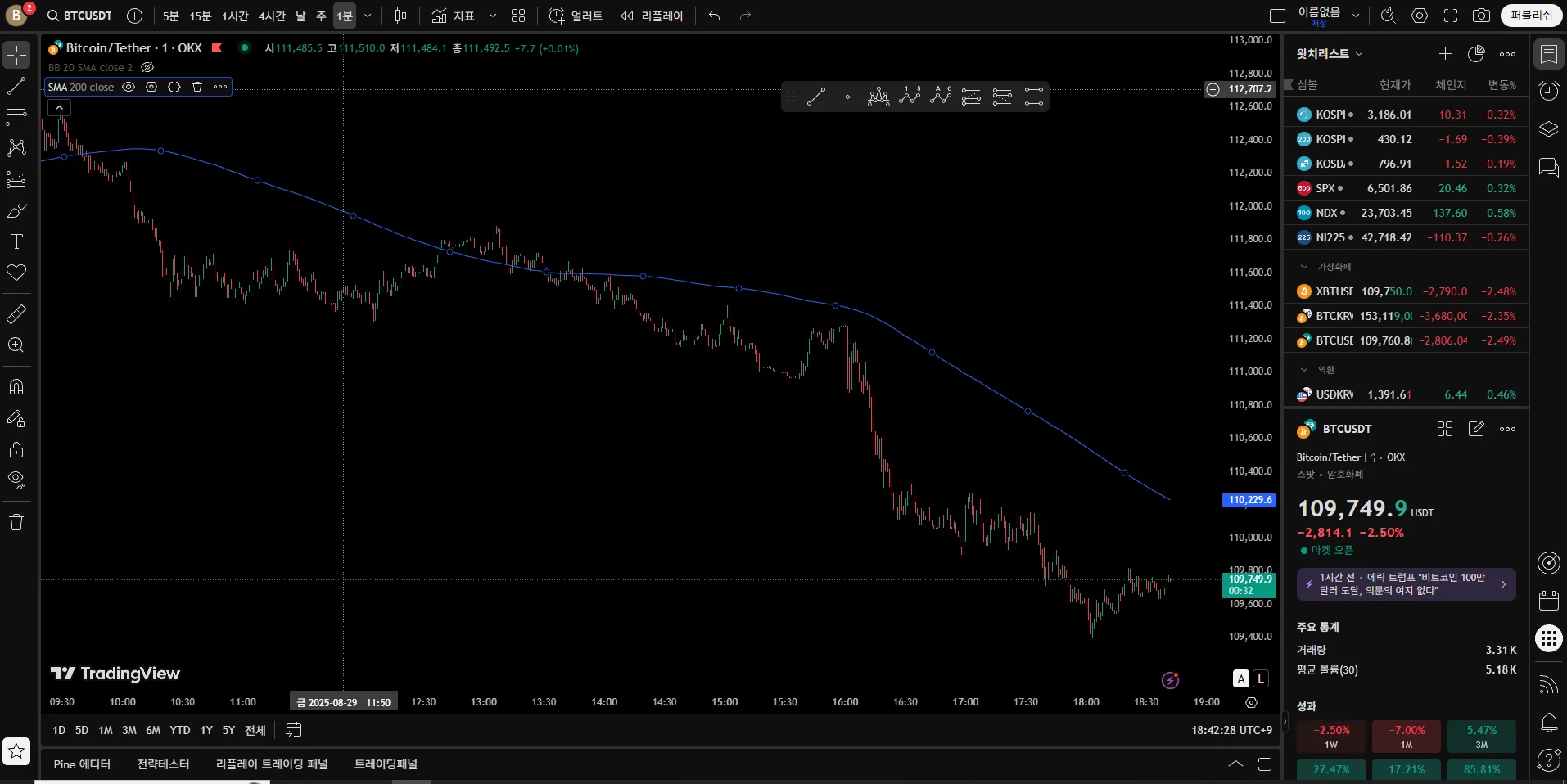The height and width of the screenshot is (784, 1567).
Task: Hide the SMA 200 indicator
Action: (129, 87)
